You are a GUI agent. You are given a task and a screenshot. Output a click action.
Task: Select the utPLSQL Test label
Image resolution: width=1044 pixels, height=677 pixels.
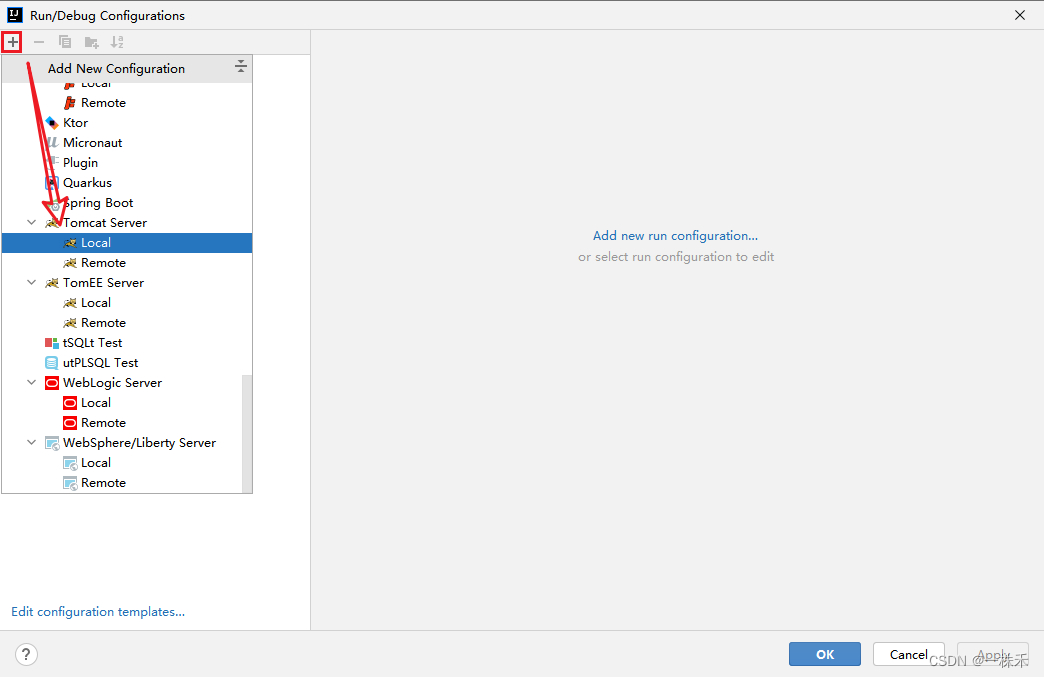[x=101, y=362]
